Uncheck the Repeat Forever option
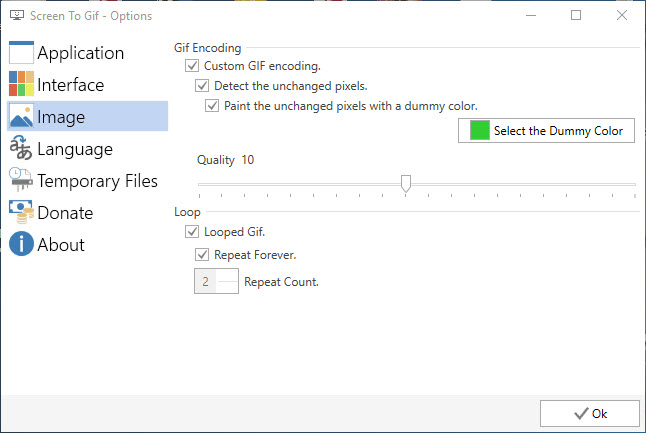The image size is (646, 433). pos(202,255)
